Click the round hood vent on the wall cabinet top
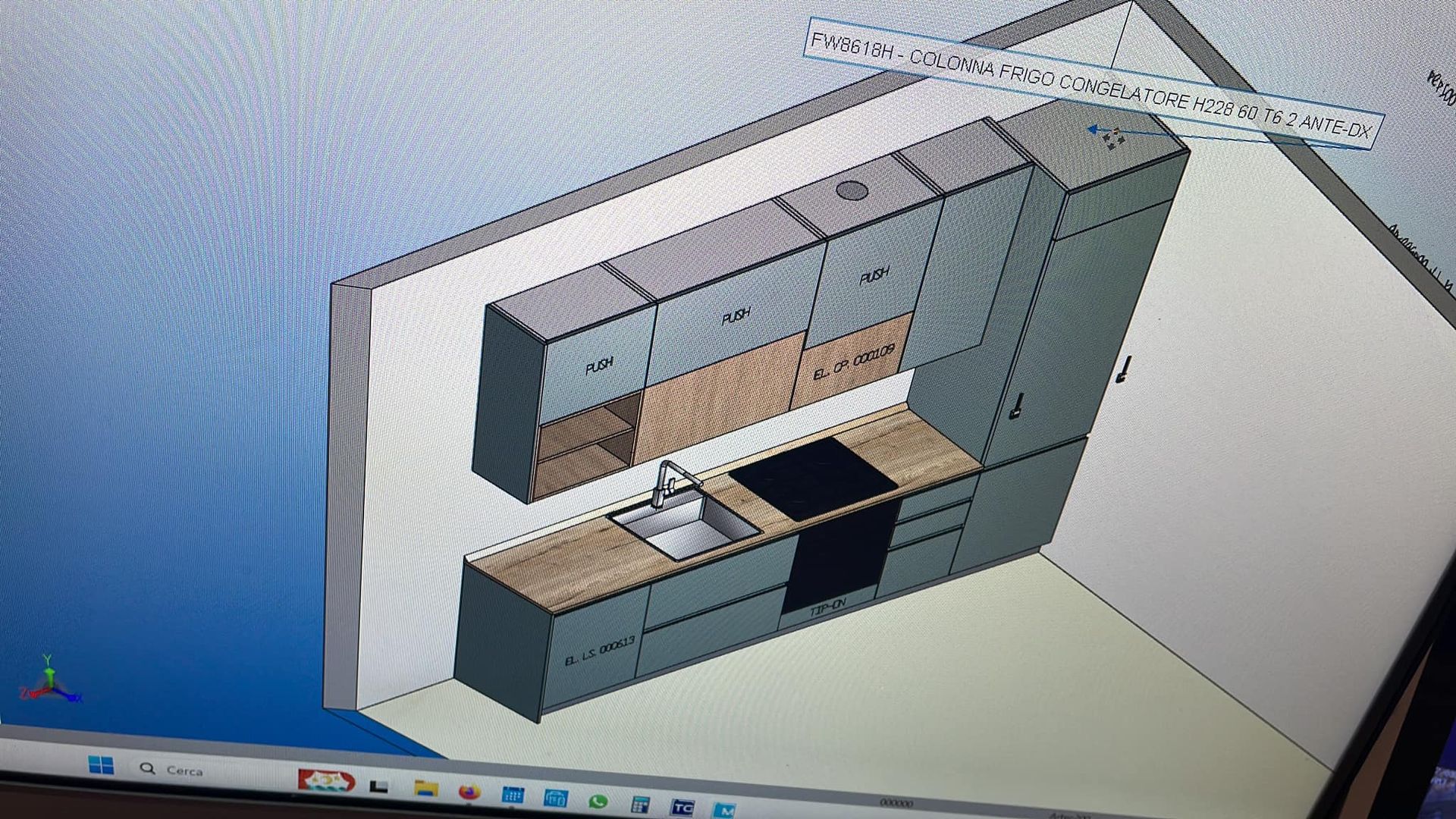 (852, 190)
